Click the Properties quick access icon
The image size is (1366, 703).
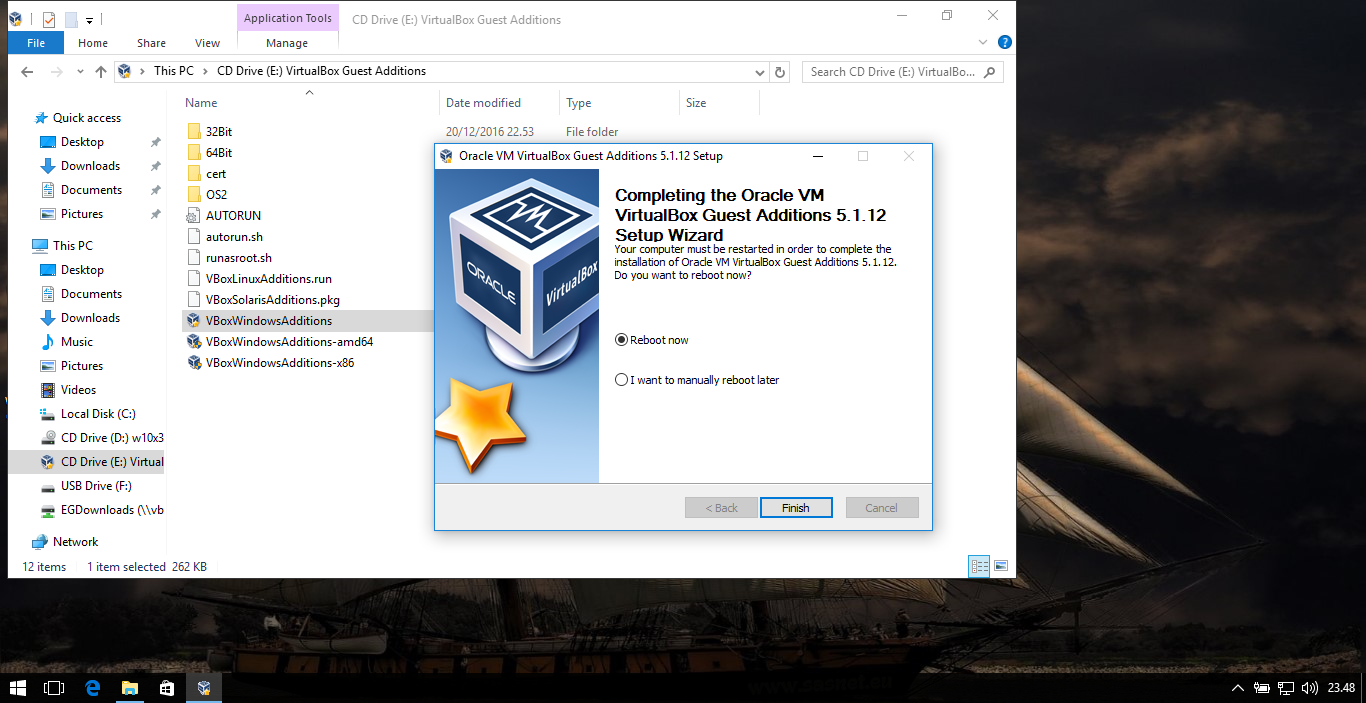(49, 19)
